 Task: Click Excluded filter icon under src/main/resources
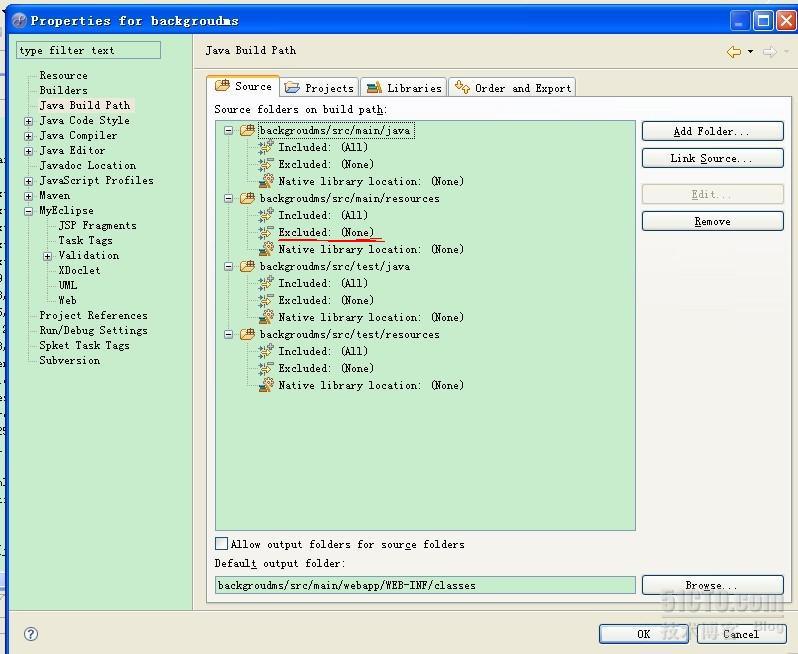266,232
